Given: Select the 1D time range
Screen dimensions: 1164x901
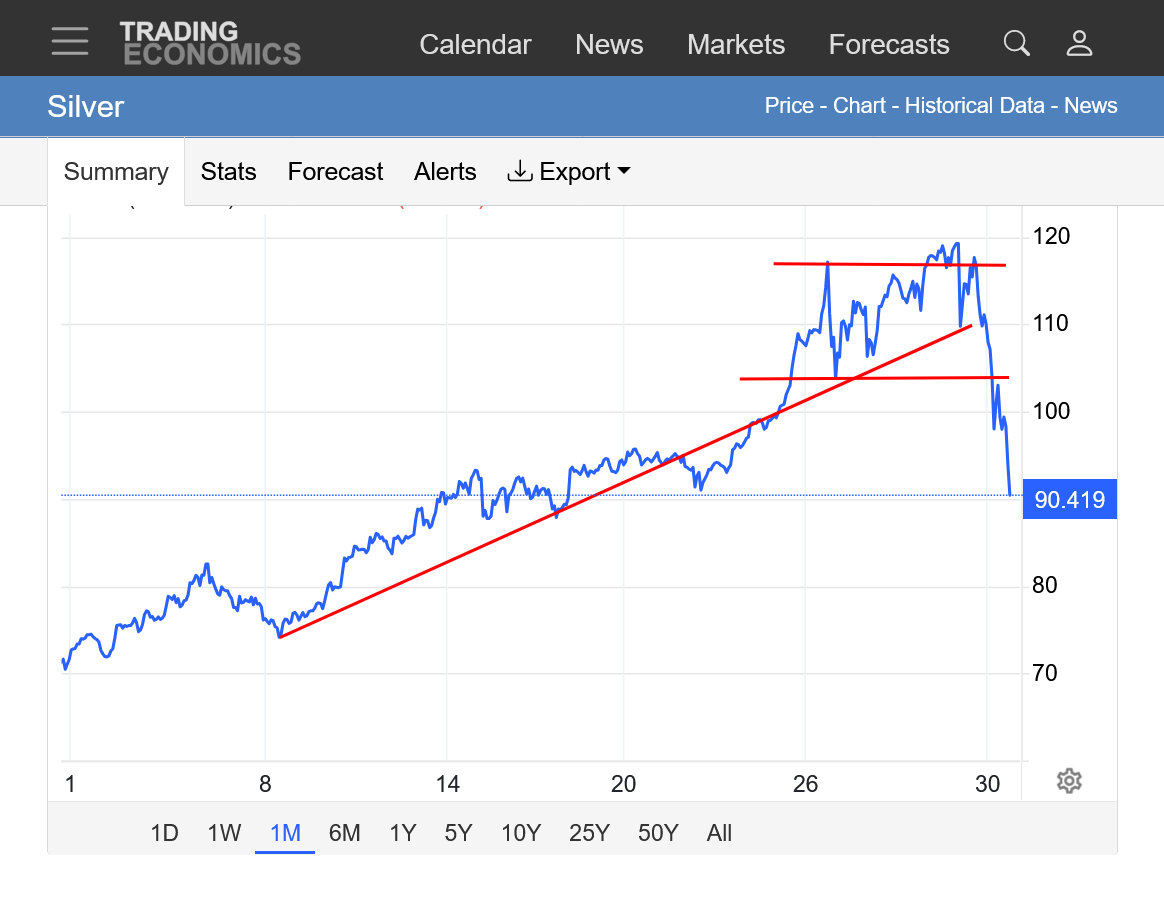Looking at the screenshot, I should [x=164, y=833].
